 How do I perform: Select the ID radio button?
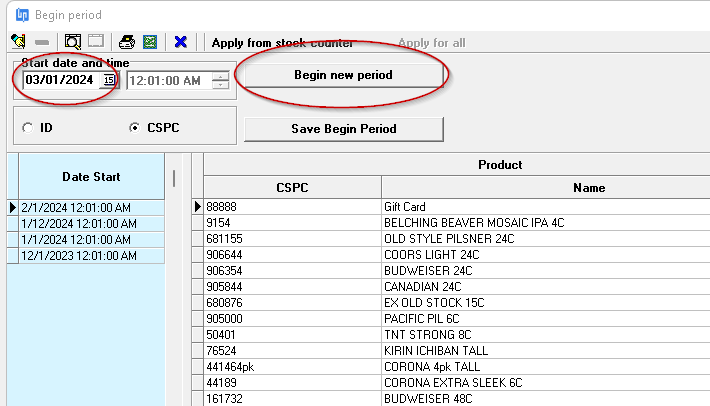[27, 128]
